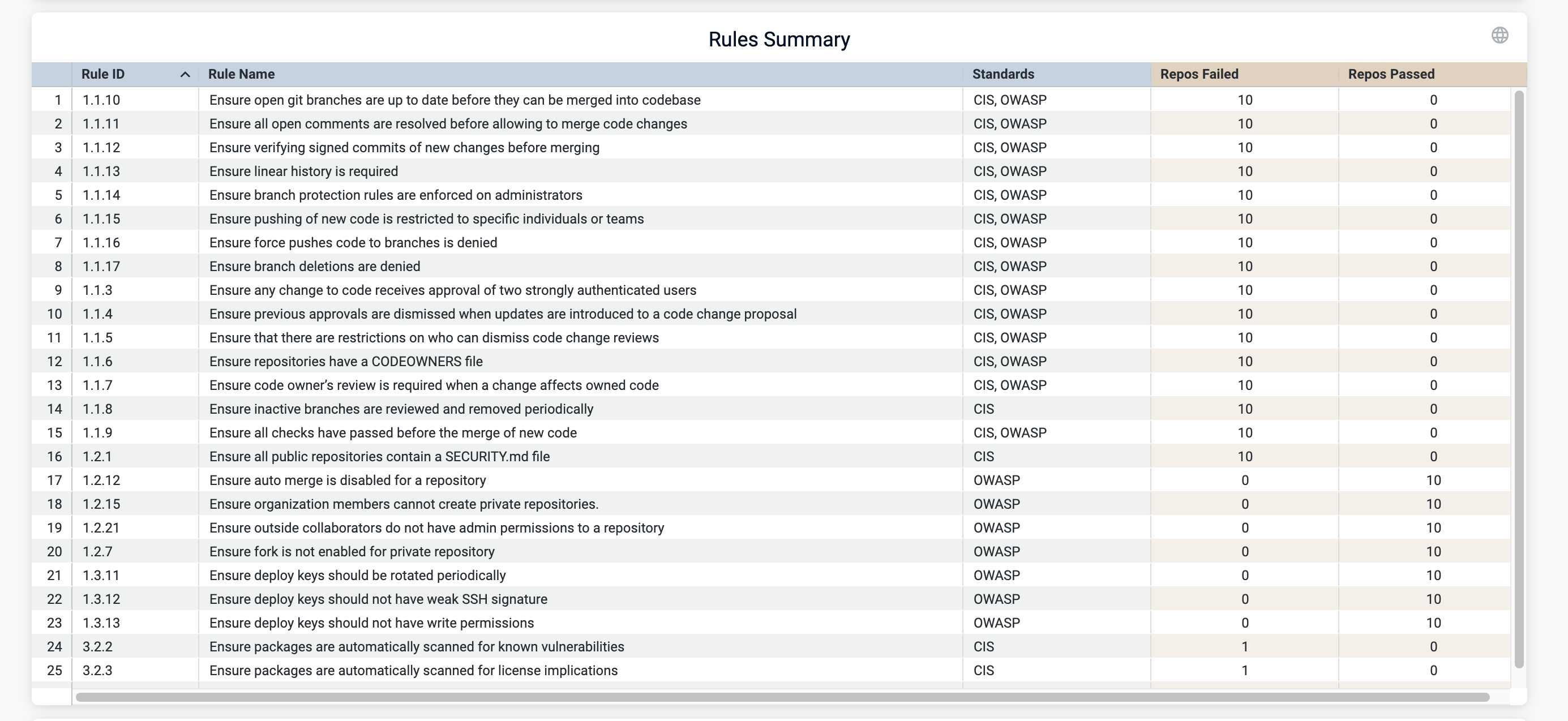Screen dimensions: 1568x721
Task: Select 'Ensure linear history is required' row
Action: tap(303, 171)
